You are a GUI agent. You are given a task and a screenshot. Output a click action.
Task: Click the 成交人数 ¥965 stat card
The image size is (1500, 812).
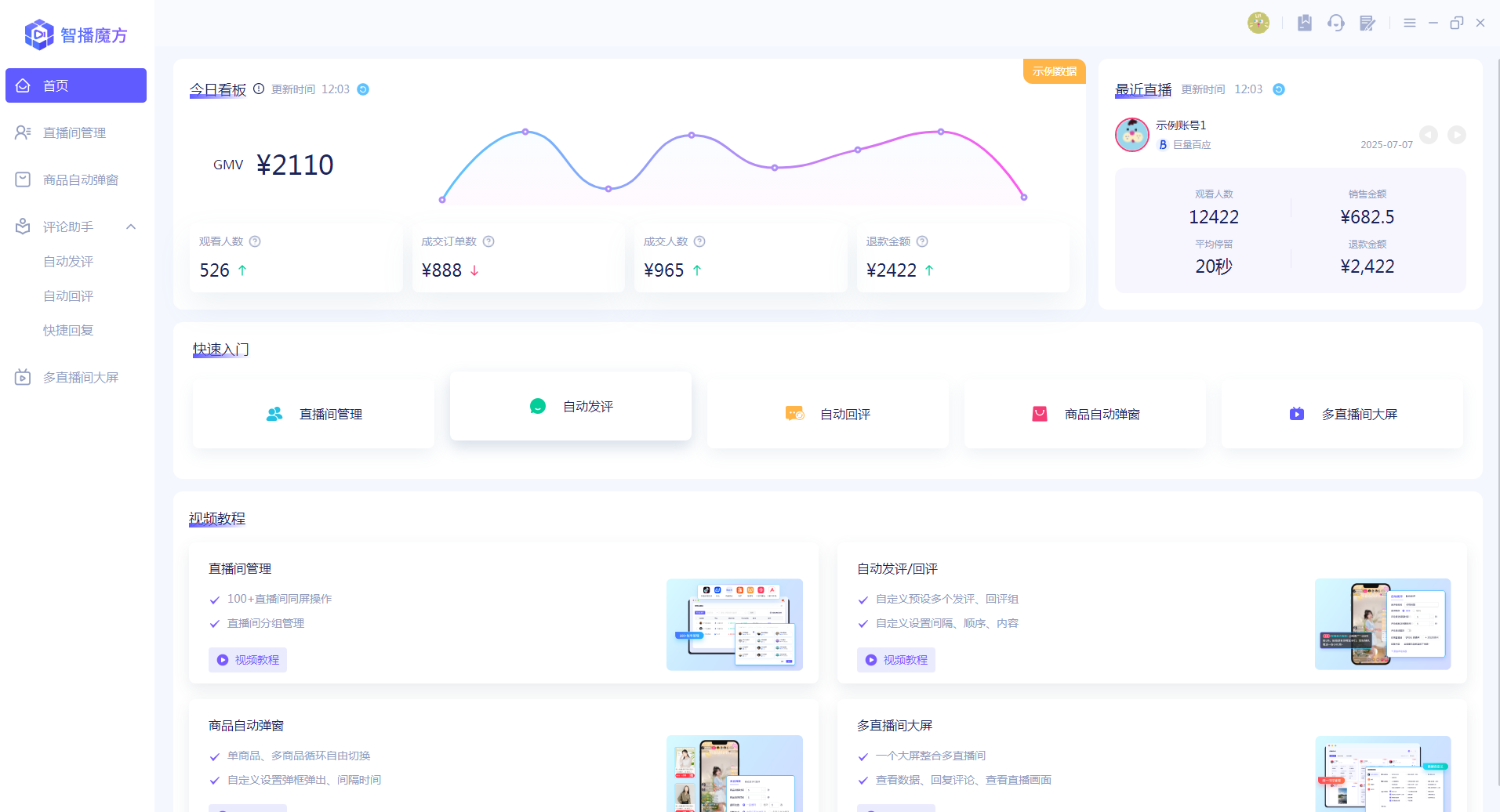(741, 258)
